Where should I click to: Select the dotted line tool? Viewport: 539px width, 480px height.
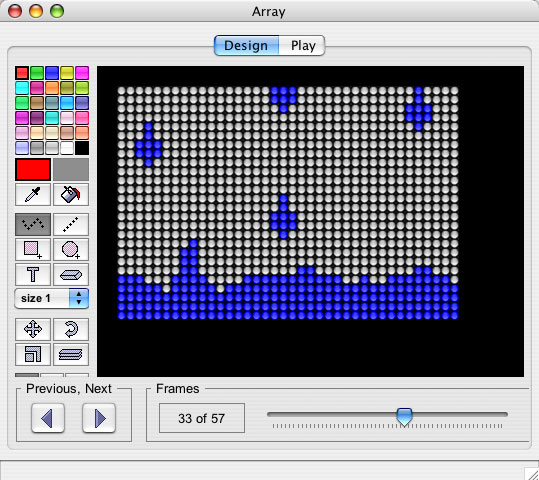coord(71,224)
